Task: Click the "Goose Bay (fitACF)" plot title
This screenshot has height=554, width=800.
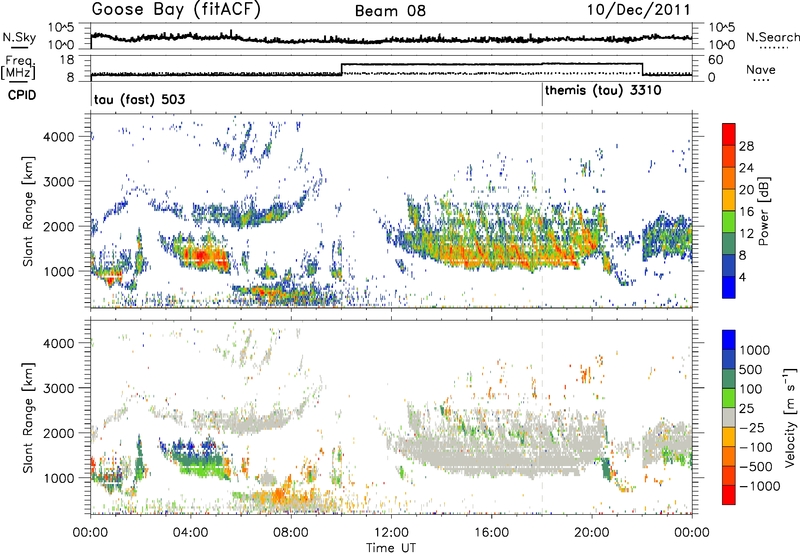Action: (x=176, y=10)
